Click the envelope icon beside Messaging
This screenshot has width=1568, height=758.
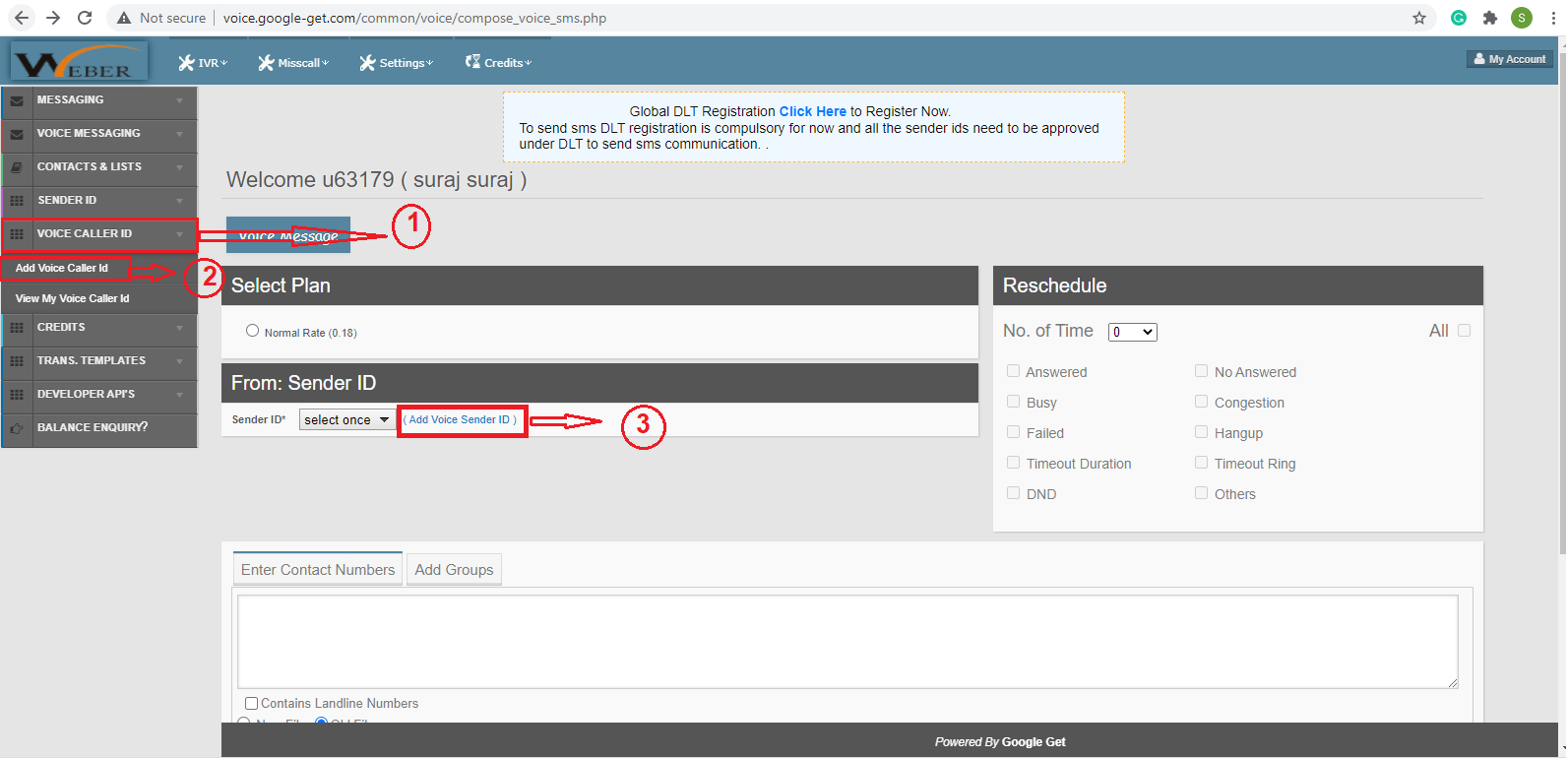point(17,100)
